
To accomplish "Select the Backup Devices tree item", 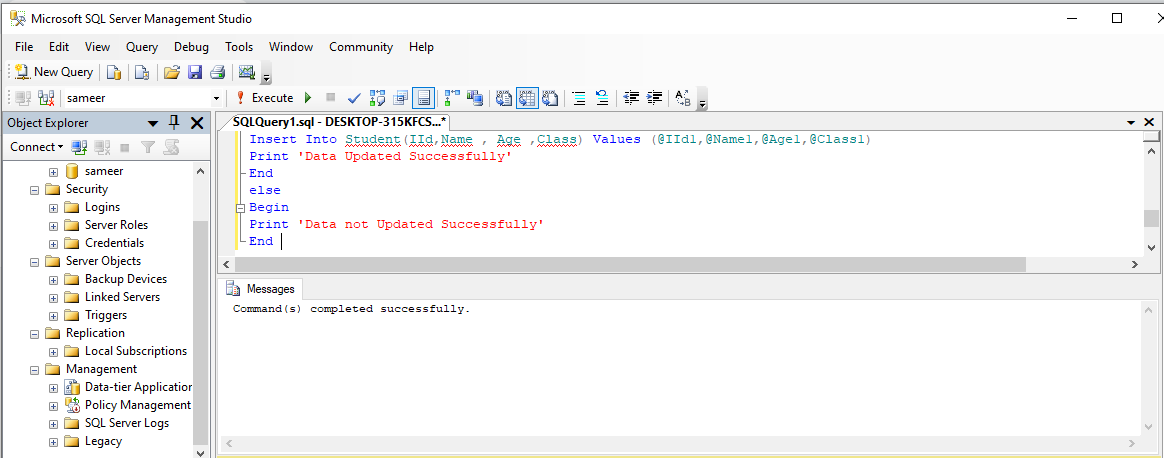I will click(x=125, y=279).
